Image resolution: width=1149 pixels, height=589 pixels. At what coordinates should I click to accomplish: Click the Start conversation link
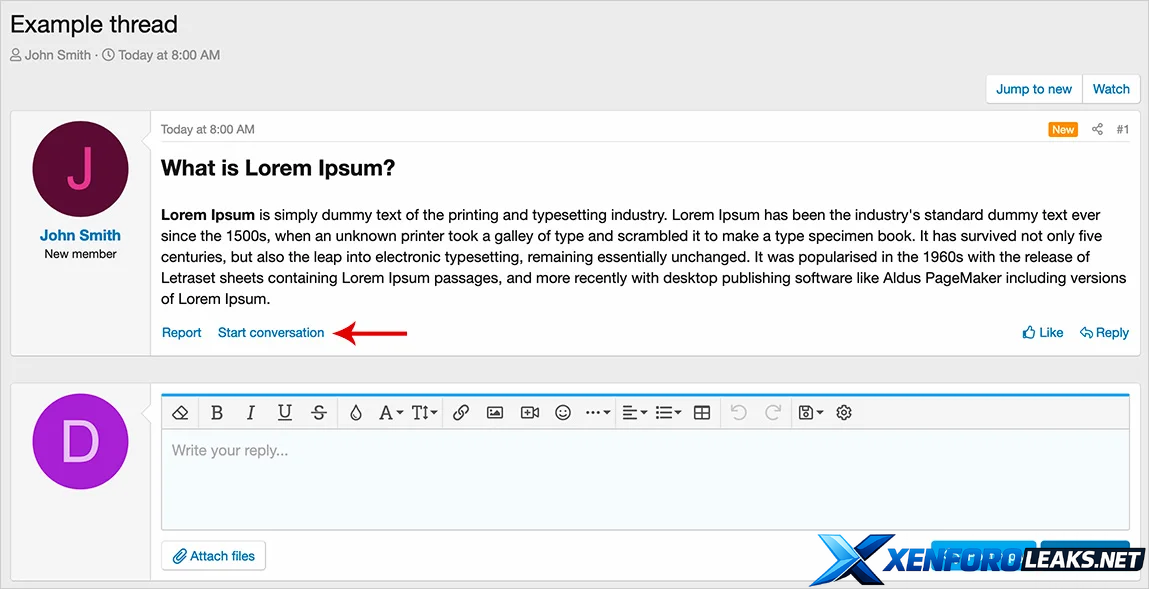[271, 333]
